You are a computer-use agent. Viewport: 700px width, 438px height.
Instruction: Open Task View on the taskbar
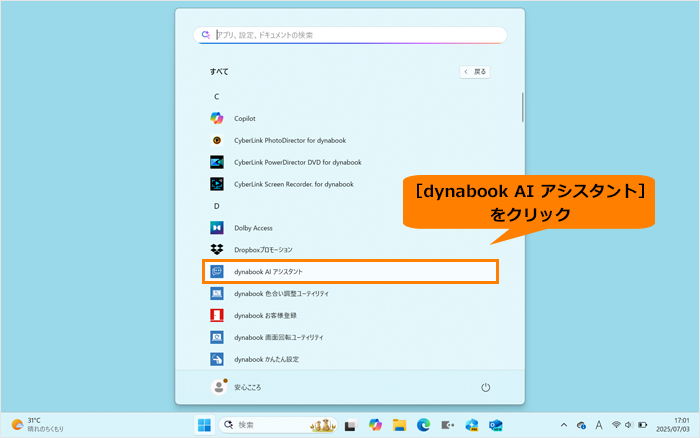click(x=350, y=425)
